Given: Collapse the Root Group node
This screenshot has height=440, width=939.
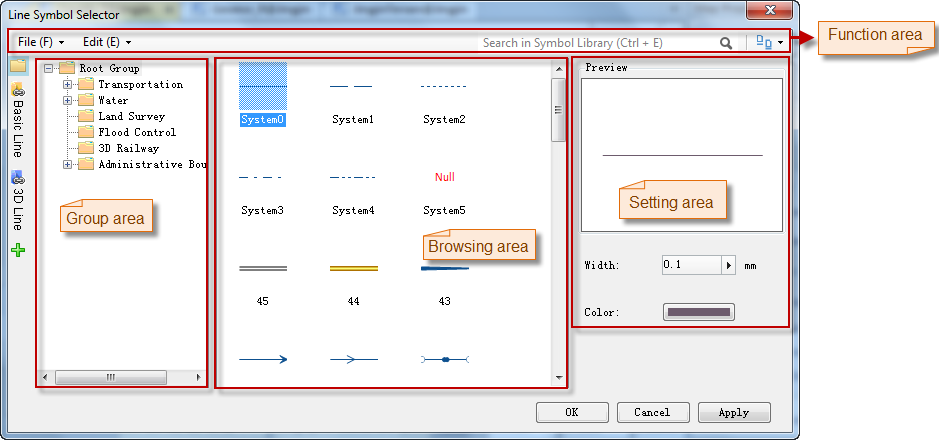Looking at the screenshot, I should (49, 69).
